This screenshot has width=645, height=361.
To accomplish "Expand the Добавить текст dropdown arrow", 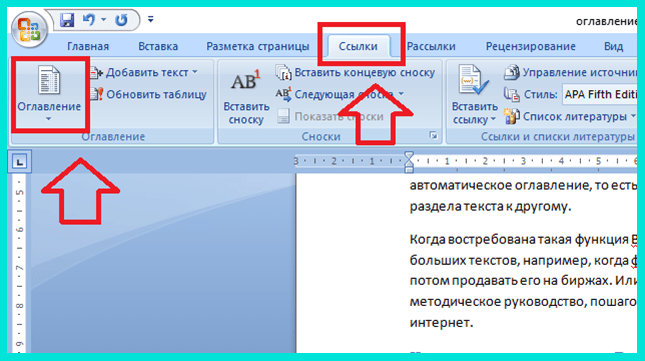I will [195, 72].
